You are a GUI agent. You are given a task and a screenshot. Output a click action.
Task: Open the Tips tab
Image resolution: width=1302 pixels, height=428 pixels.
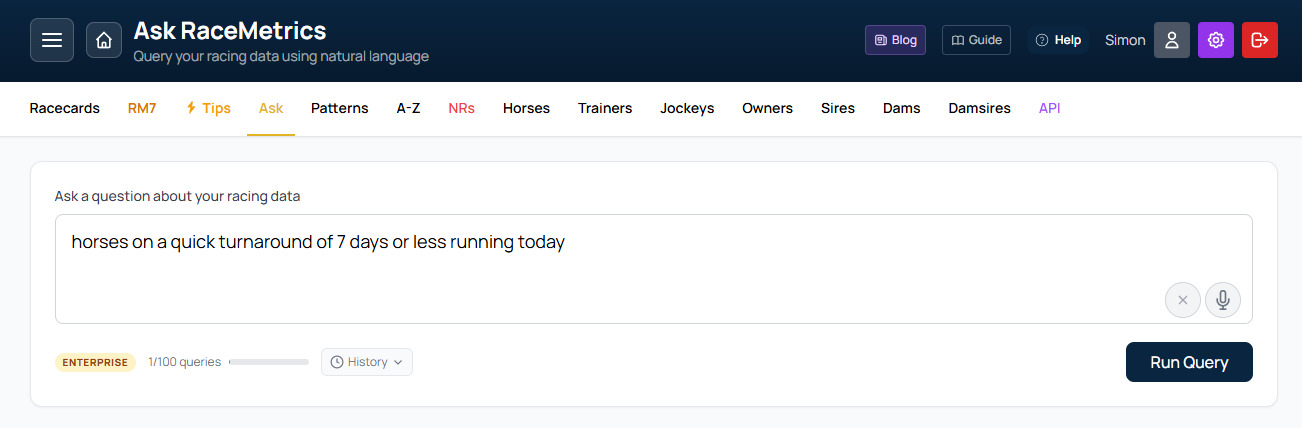[208, 108]
